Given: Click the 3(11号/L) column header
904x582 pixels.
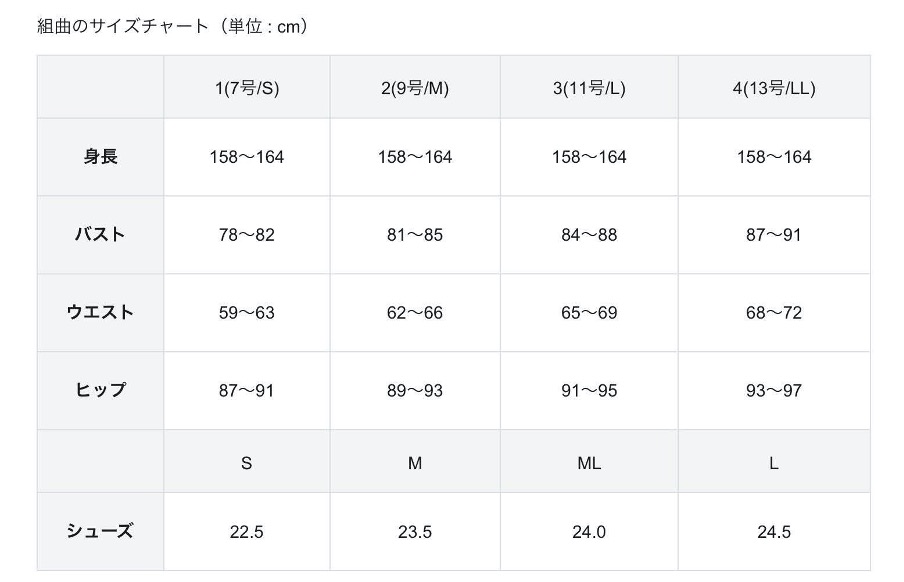Looking at the screenshot, I should (x=589, y=88).
